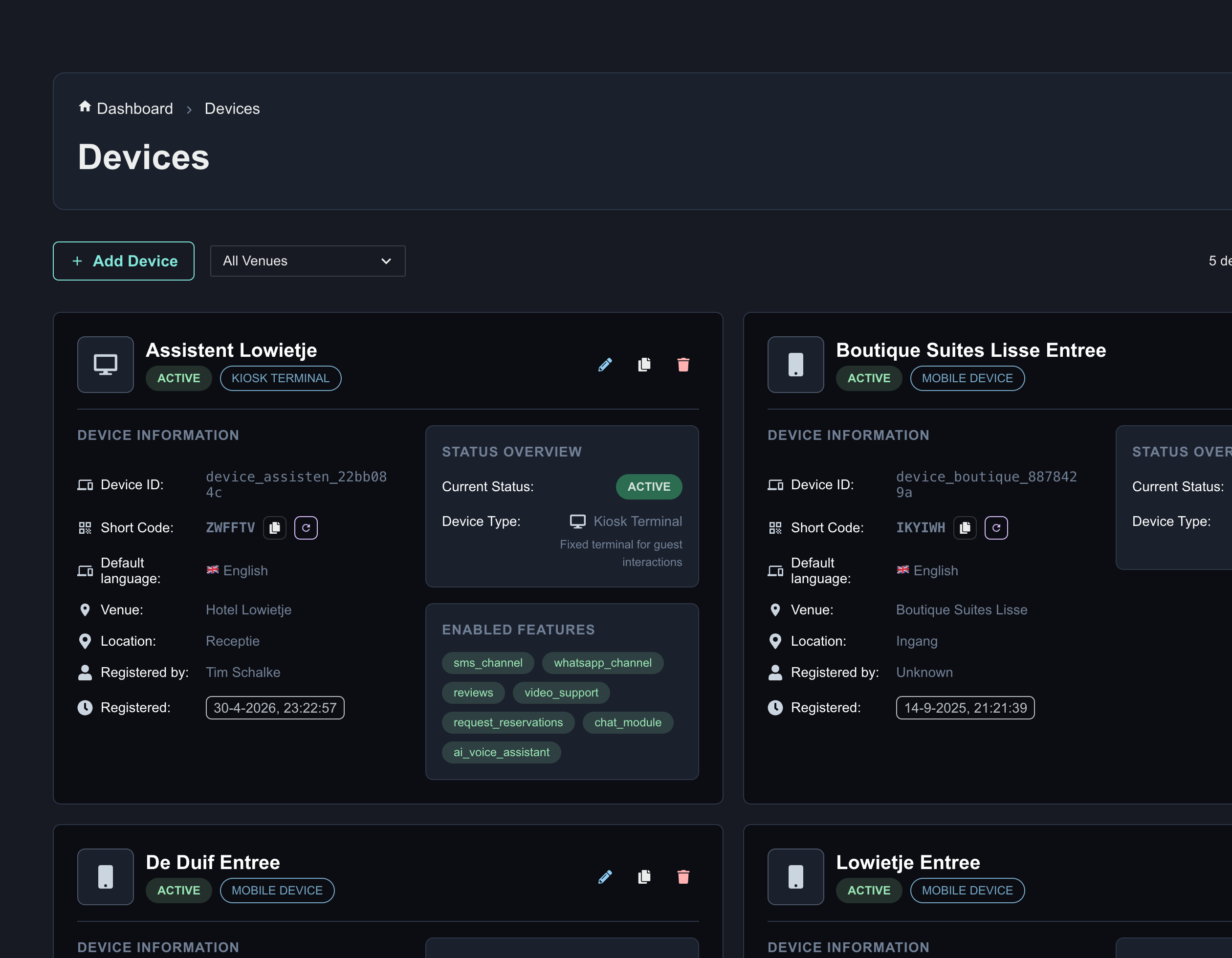This screenshot has width=1232, height=958.
Task: Click the Lowietje Entree card title
Action: coord(908,862)
